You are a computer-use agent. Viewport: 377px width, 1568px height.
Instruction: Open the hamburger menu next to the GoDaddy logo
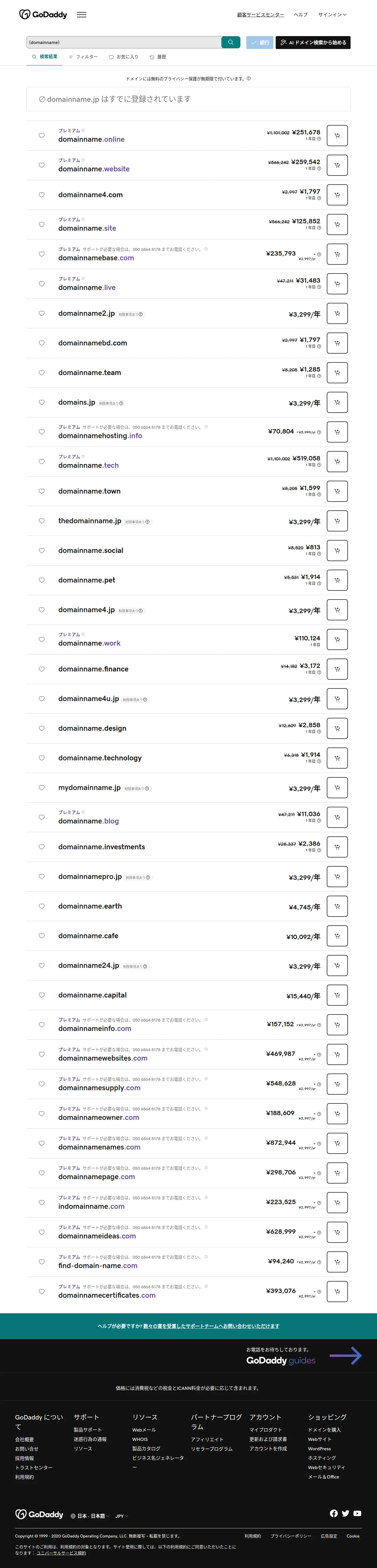82,15
